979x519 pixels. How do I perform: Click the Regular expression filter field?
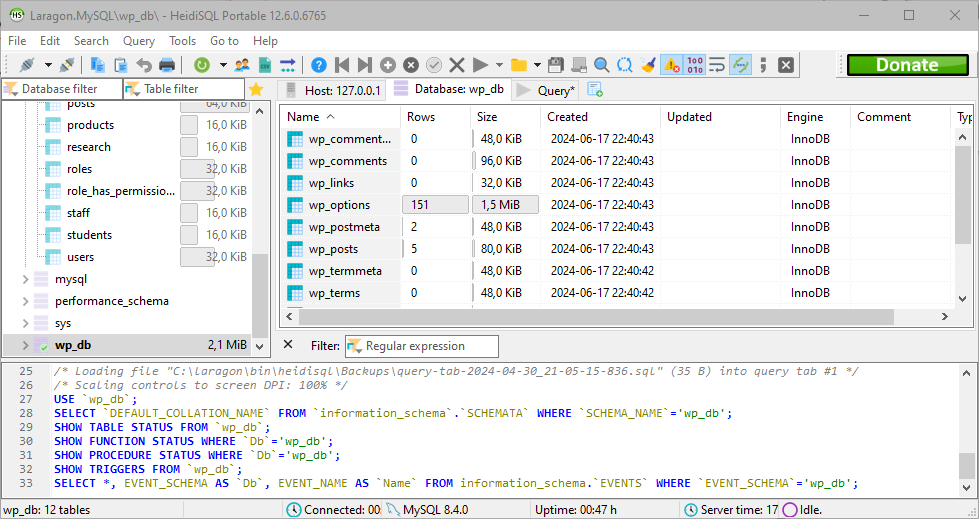[x=422, y=346]
